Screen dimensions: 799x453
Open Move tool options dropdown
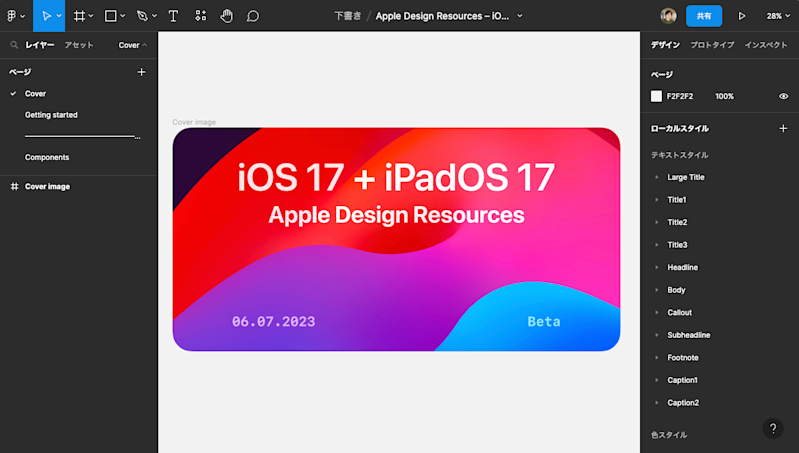point(59,16)
